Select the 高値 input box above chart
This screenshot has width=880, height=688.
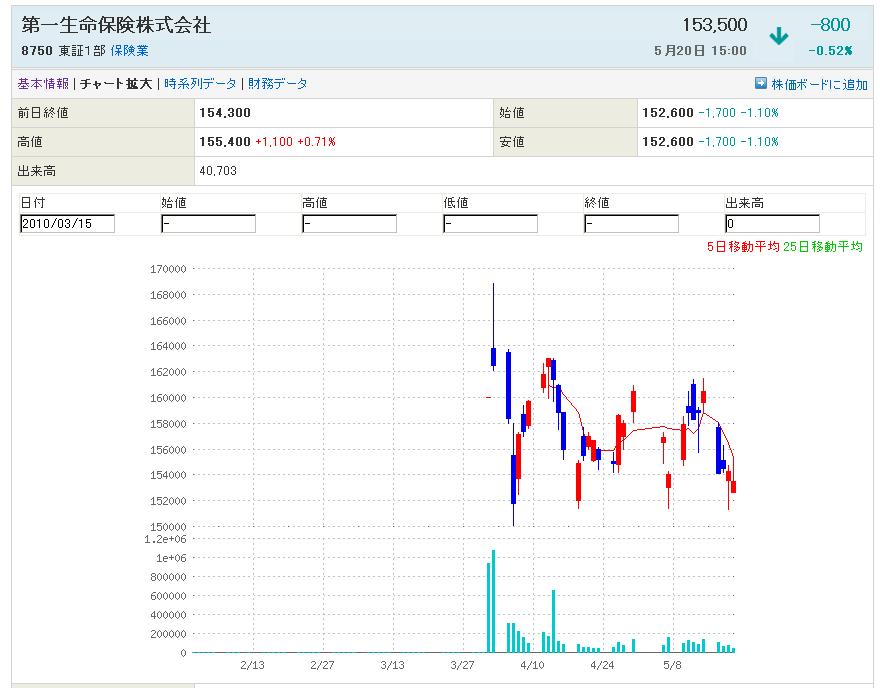(349, 224)
